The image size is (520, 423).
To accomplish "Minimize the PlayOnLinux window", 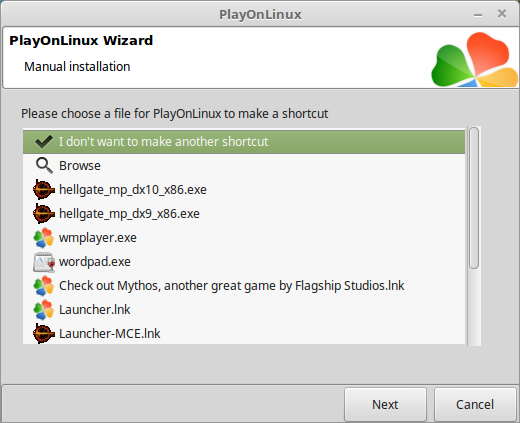I will 478,15.
